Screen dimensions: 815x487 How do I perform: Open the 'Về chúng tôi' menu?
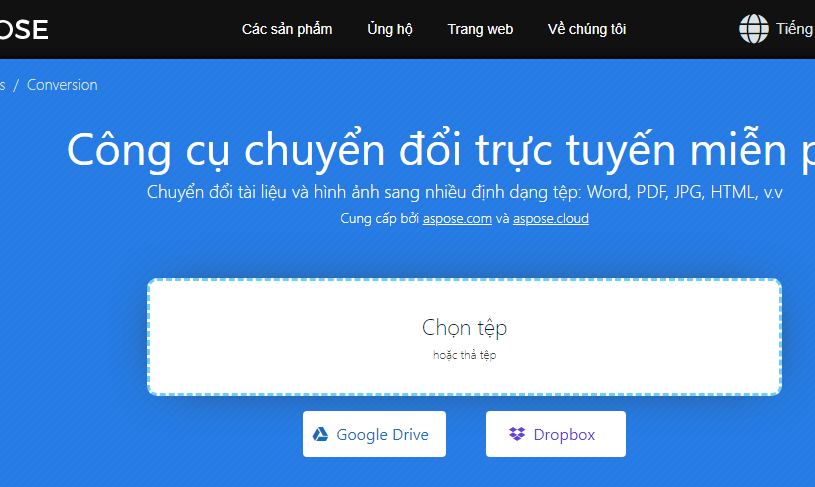point(587,29)
